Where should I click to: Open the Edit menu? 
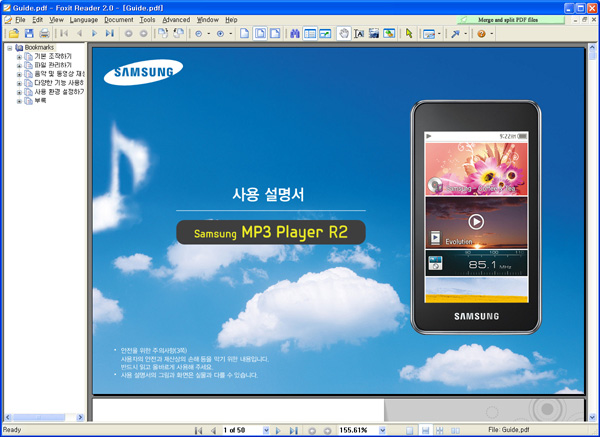tap(38, 20)
